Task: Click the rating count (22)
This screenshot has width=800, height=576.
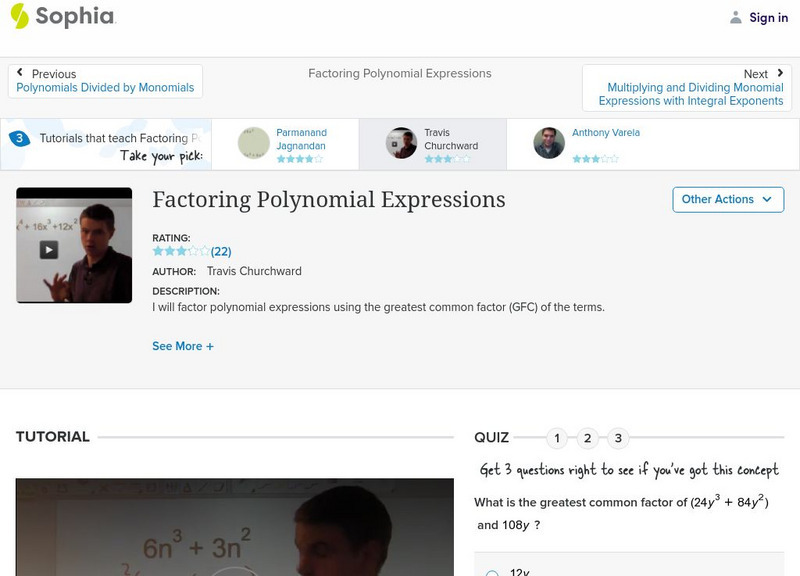Action: pos(221,252)
